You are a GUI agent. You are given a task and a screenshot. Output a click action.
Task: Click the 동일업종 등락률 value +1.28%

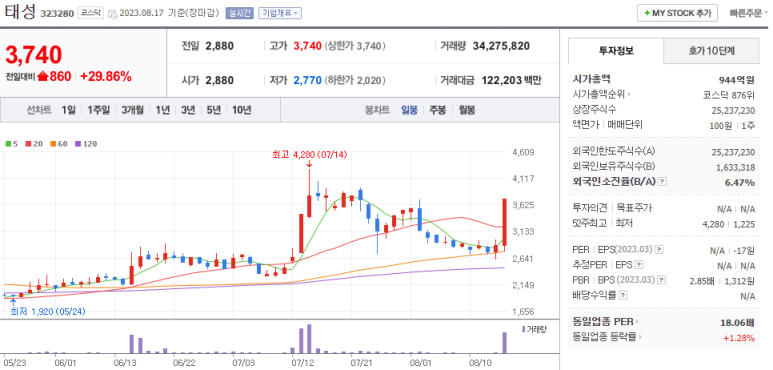(x=738, y=338)
